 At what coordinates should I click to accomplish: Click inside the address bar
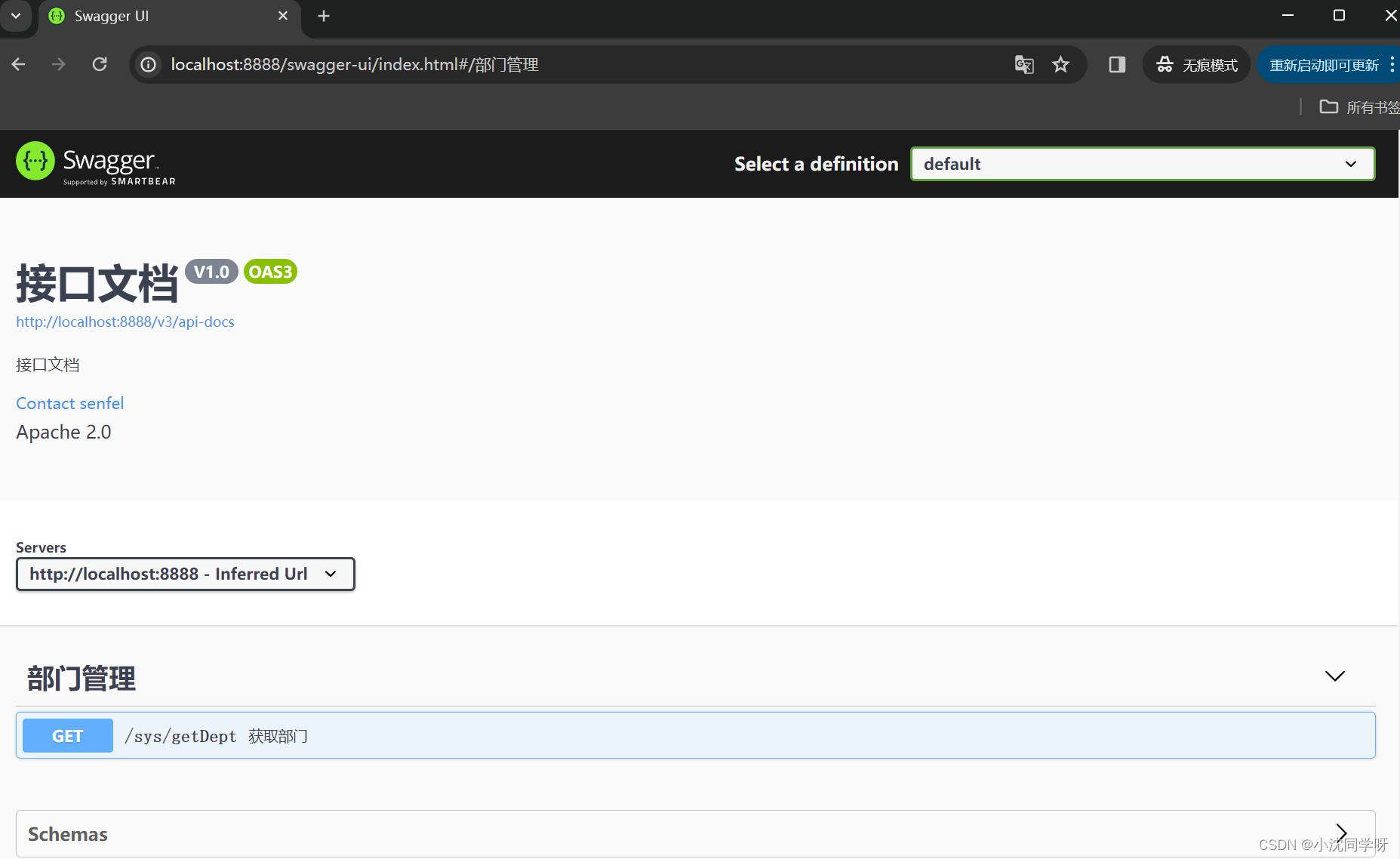point(528,64)
